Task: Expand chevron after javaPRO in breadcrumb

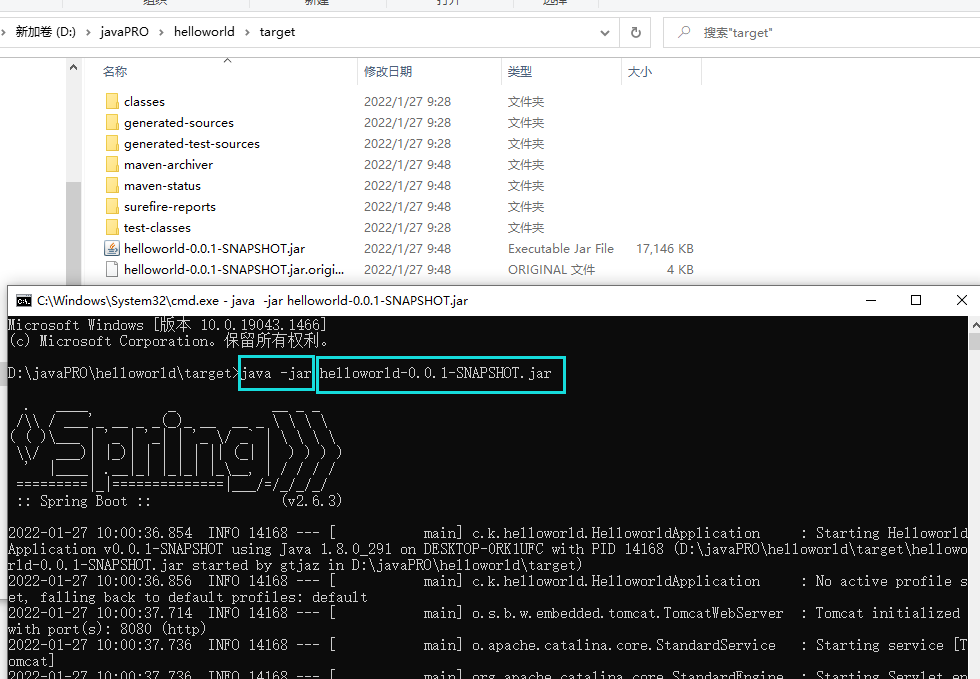Action: click(161, 32)
